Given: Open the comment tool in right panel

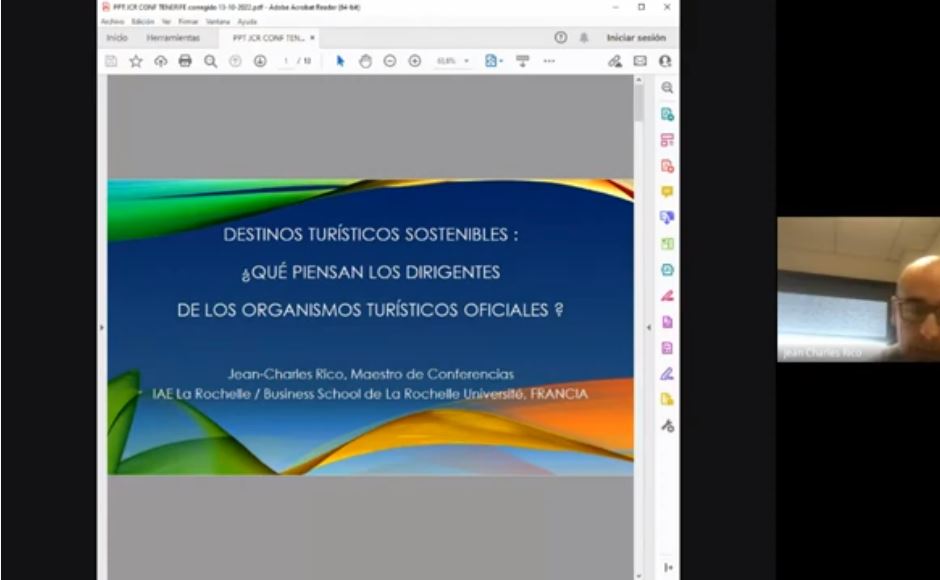Looking at the screenshot, I should coord(667,191).
